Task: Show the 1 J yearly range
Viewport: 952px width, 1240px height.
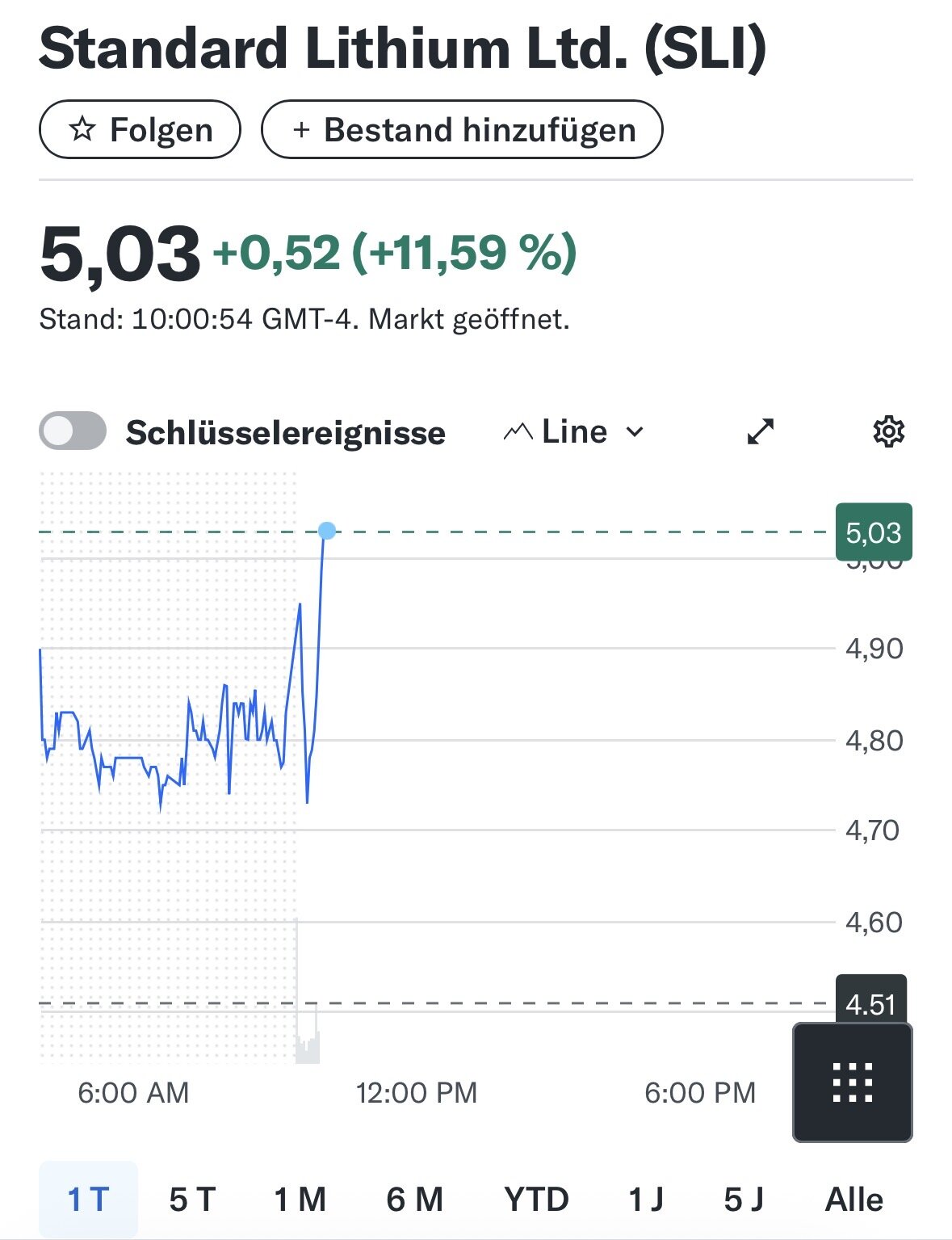Action: pos(646,1200)
